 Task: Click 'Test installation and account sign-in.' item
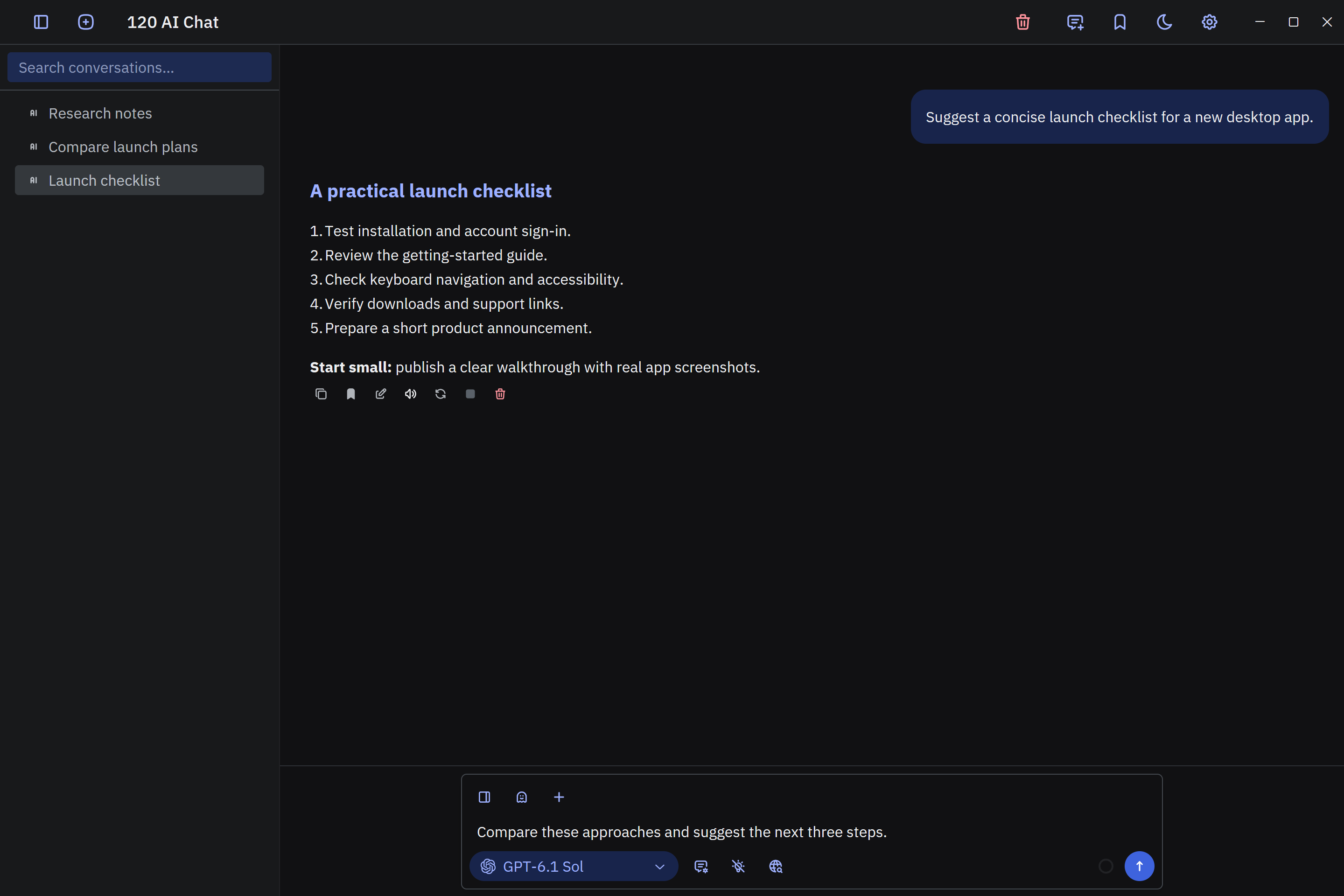[x=448, y=231]
